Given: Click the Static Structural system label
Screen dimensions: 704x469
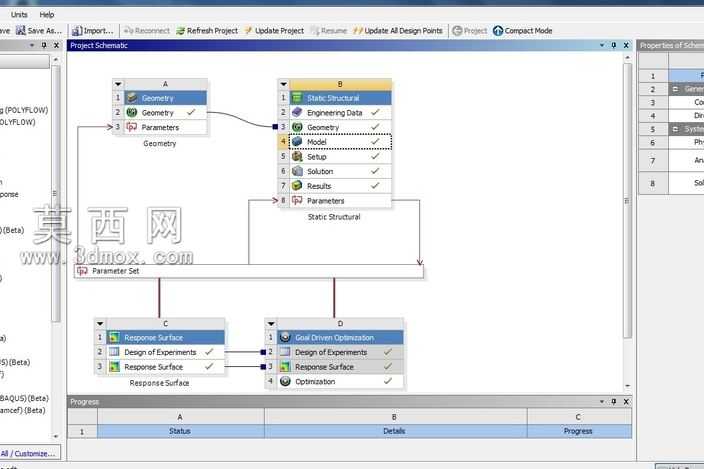Looking at the screenshot, I should click(x=334, y=217).
